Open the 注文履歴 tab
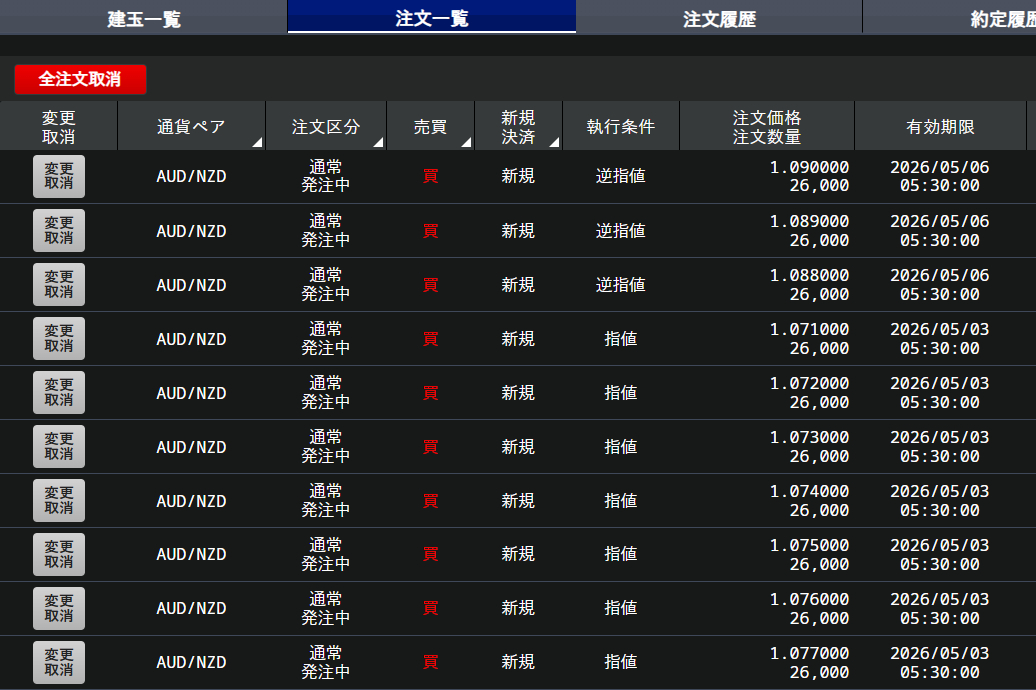1036x690 pixels. [719, 17]
